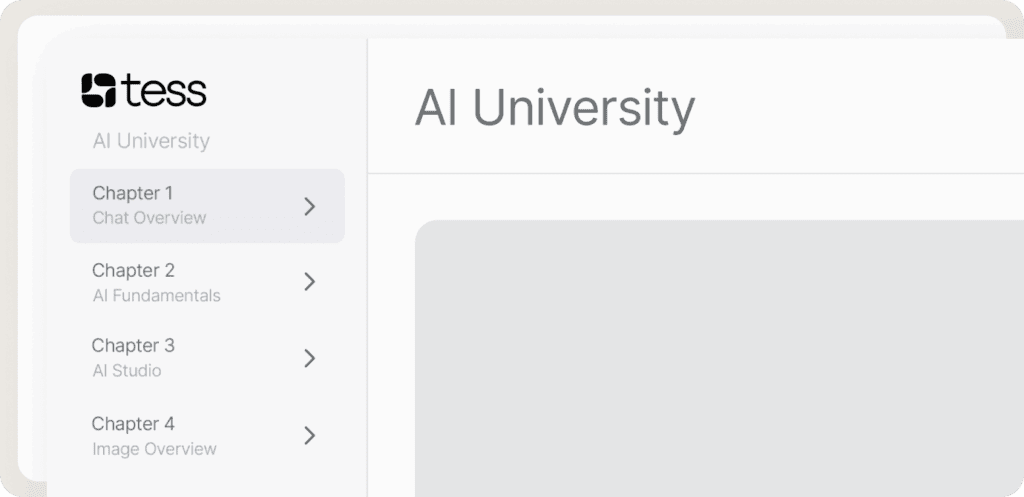
Task: Click the AI Fundamentals subtitle
Action: [156, 296]
